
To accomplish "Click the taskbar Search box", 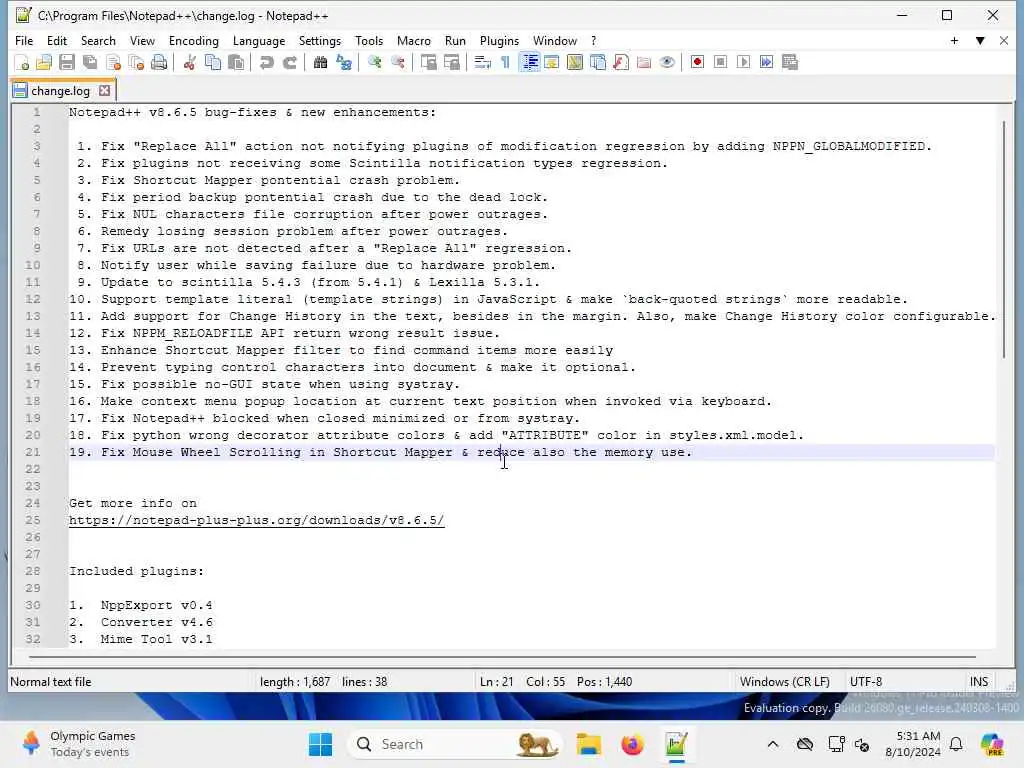I will pos(455,744).
